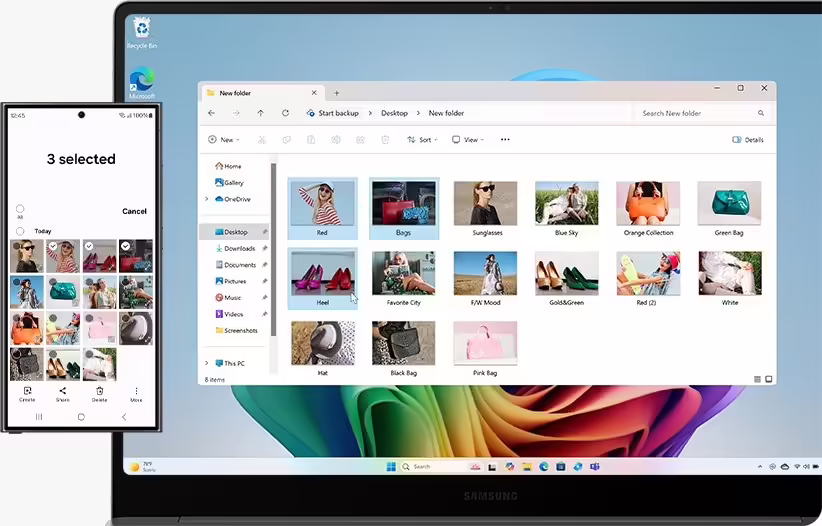
Task: Expand OneDrive in navigation pane
Action: [207, 199]
